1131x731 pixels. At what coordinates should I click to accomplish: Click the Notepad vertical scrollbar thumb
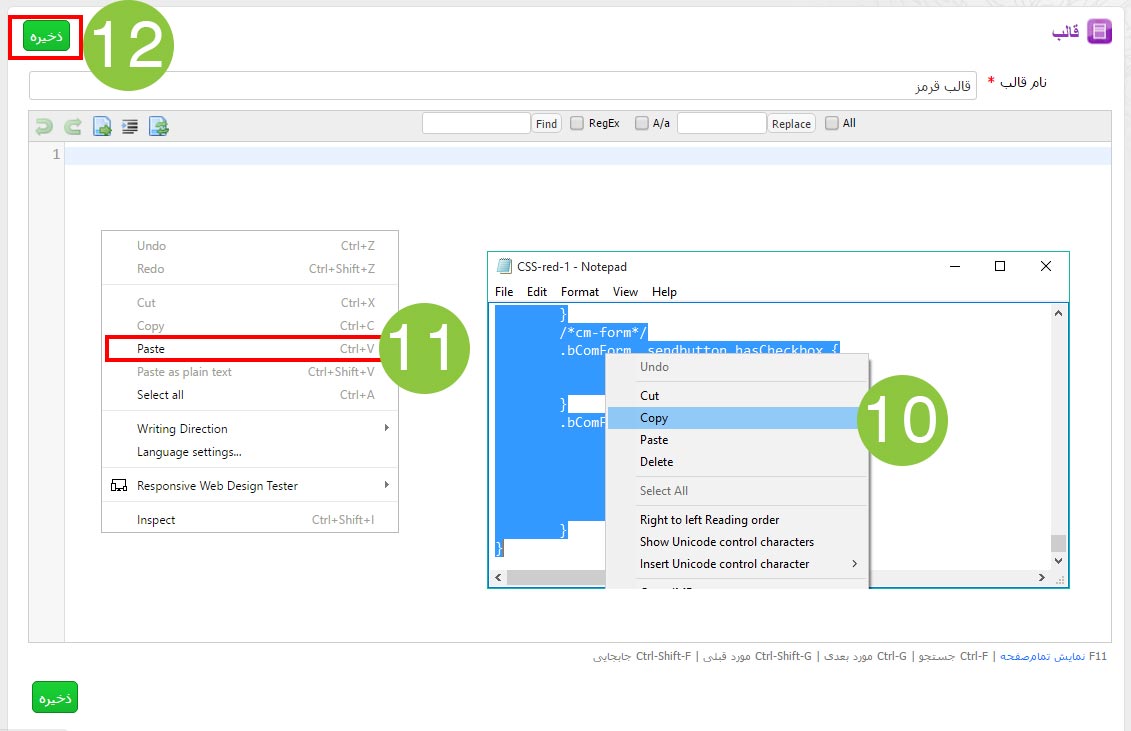pos(1058,542)
